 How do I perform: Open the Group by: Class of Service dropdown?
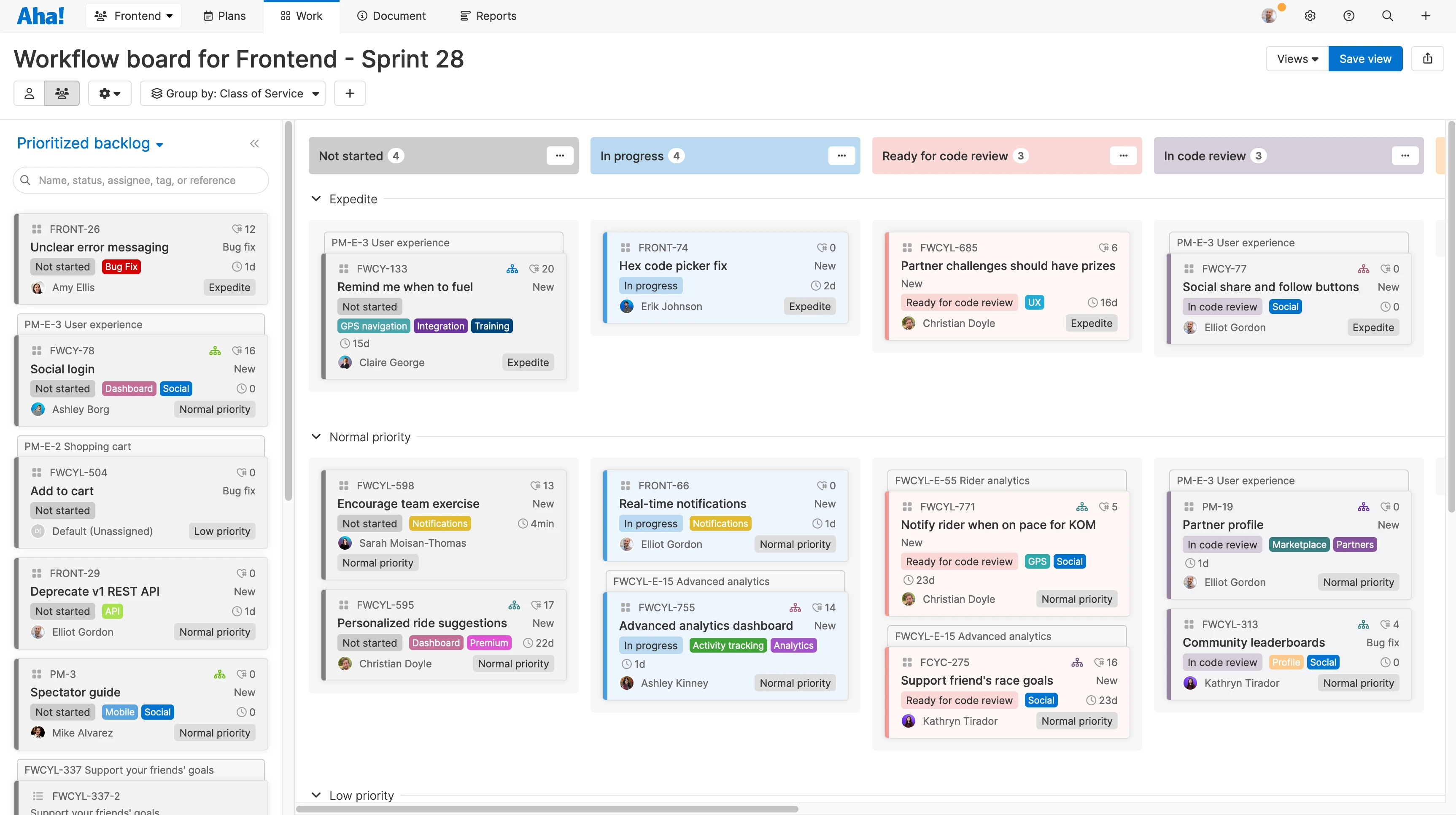click(x=233, y=93)
